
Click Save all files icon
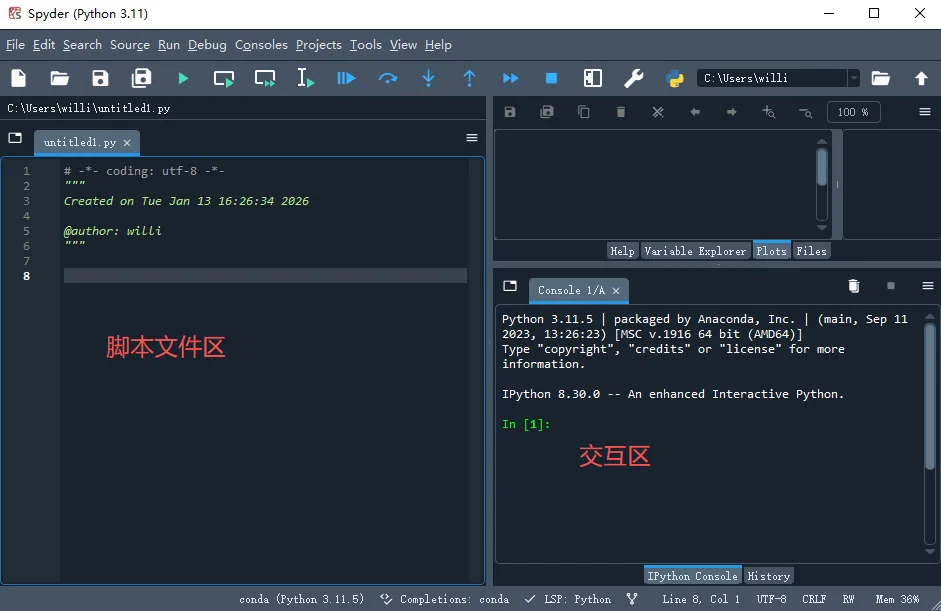[141, 78]
